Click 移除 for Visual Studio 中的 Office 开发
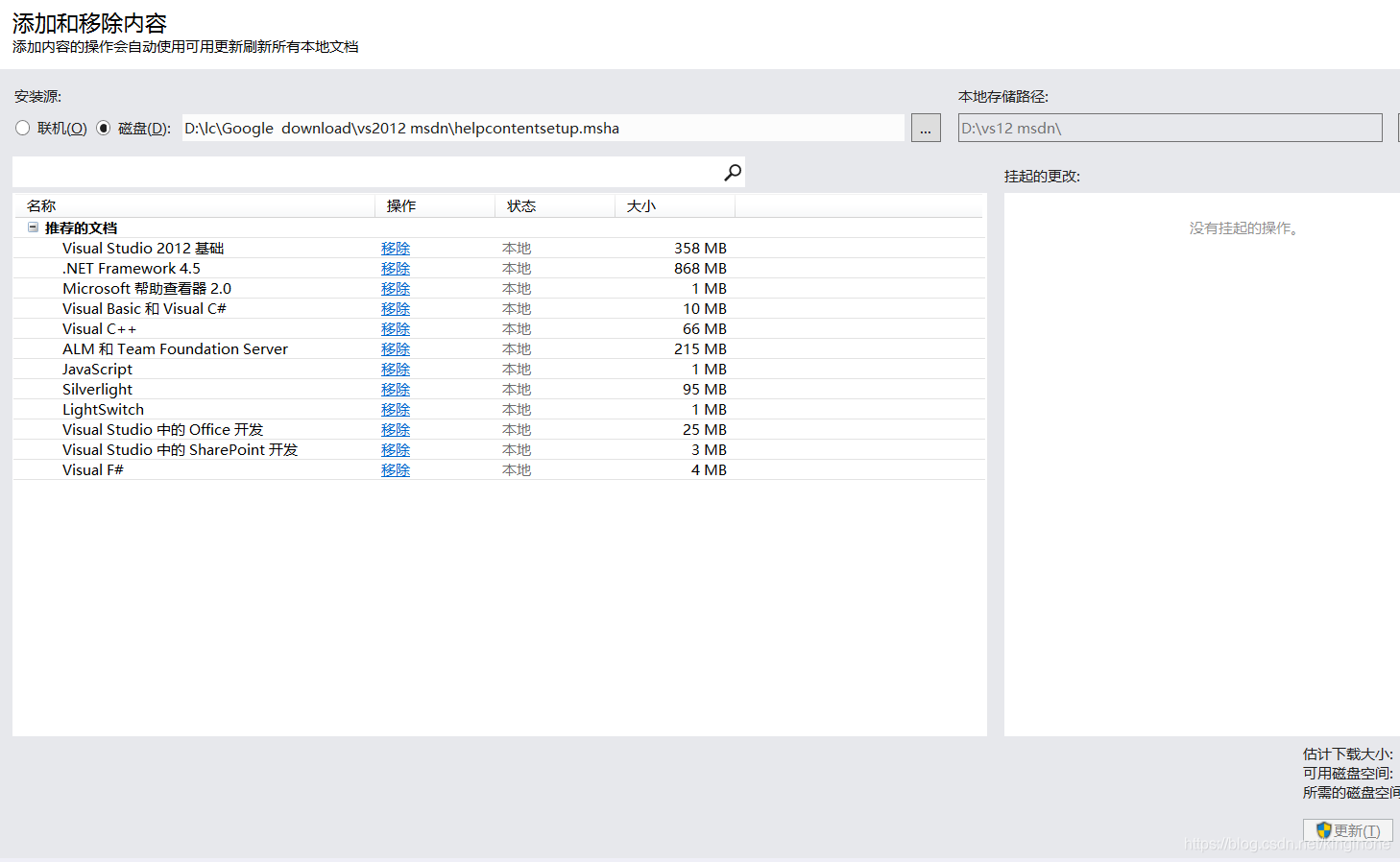This screenshot has height=862, width=1400. (396, 430)
